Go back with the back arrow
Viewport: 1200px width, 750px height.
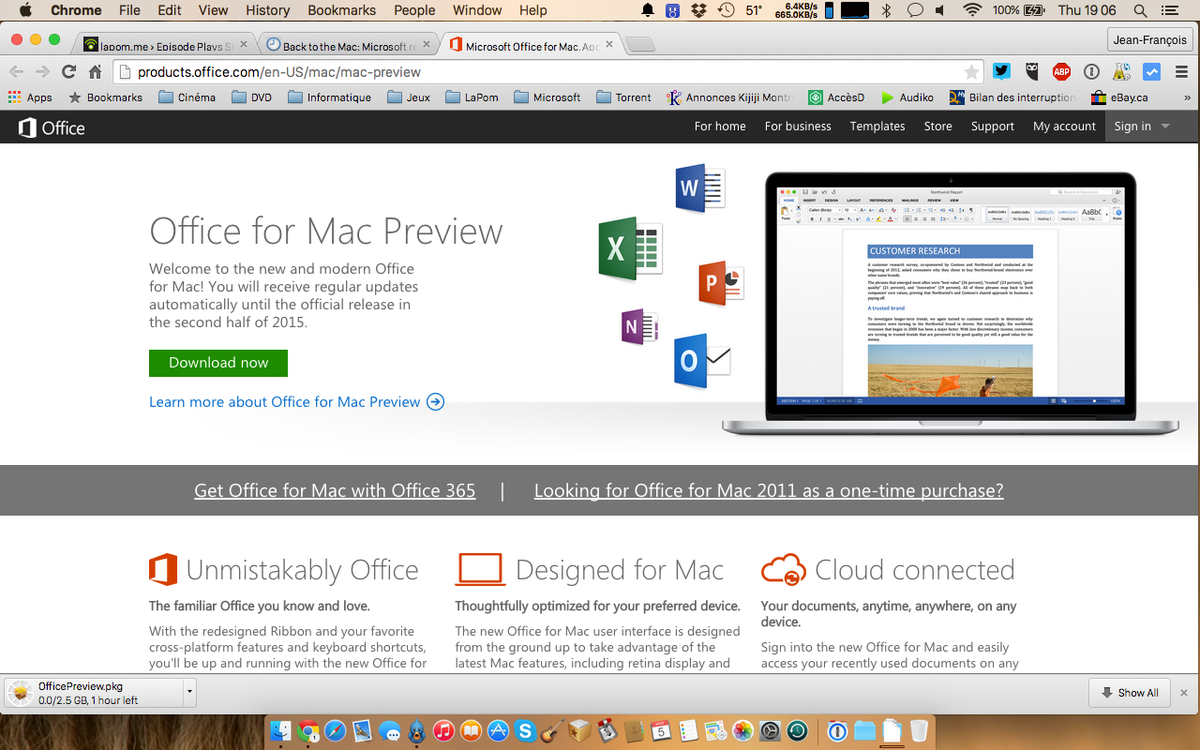coord(16,72)
